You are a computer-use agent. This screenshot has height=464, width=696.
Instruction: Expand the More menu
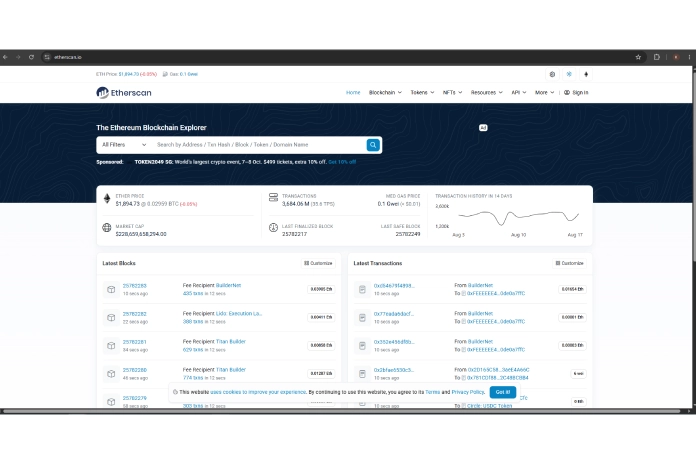[x=544, y=92]
